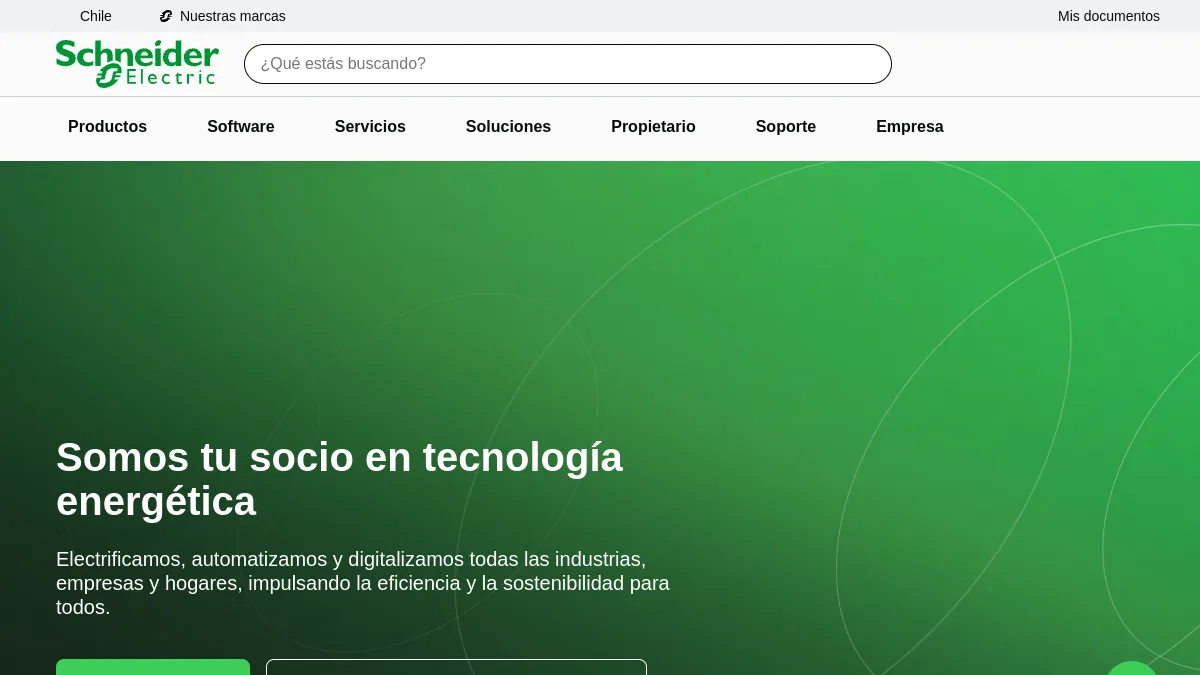The height and width of the screenshot is (675, 1200).
Task: Open the Software menu
Action: pyautogui.click(x=241, y=127)
